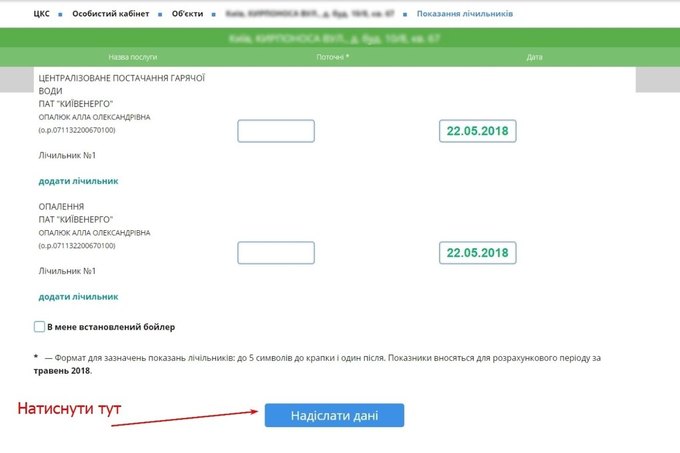Screen dimensions: 680x453
Task: Click Лічильник №1 label under ОПАЛЕННЯ
Action: (67, 271)
